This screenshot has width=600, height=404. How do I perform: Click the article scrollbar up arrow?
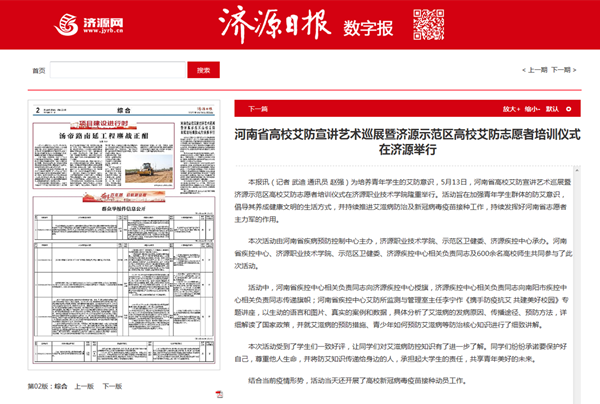tap(577, 170)
